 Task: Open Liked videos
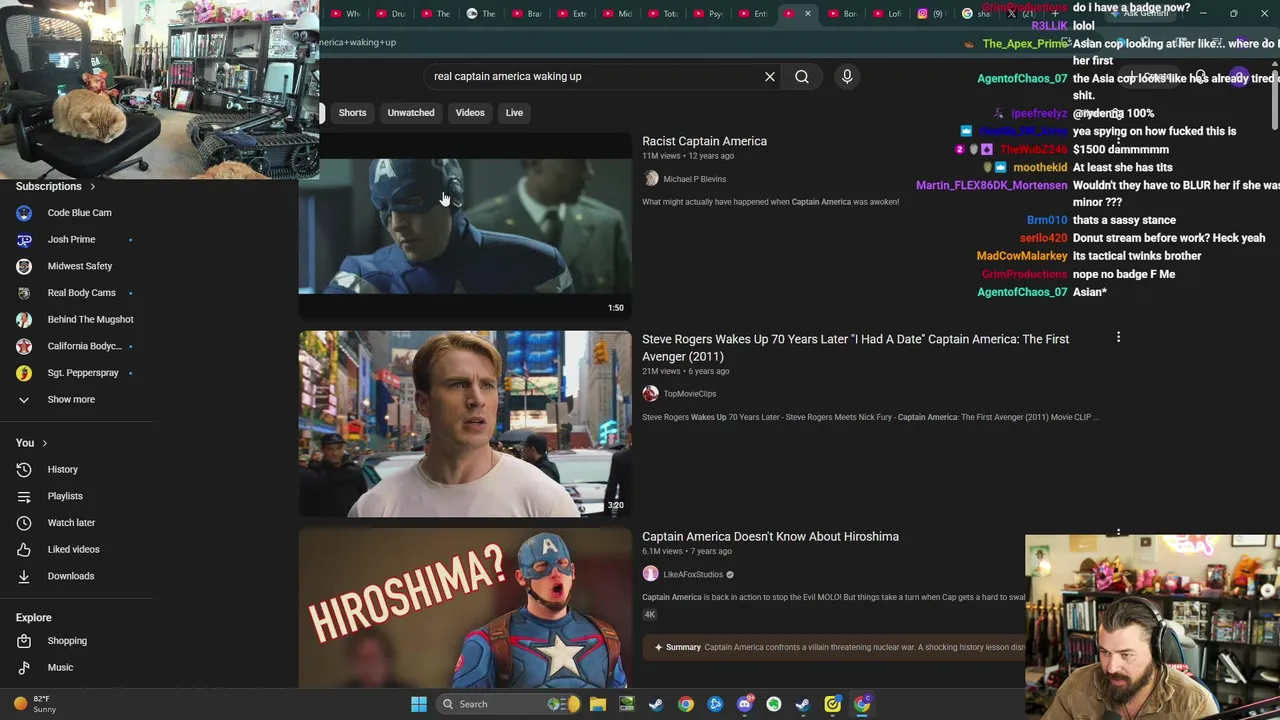(x=76, y=549)
